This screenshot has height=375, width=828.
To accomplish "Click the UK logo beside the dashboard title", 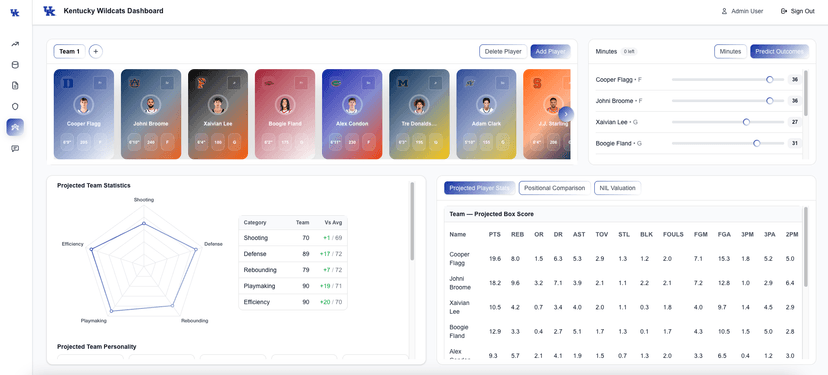I will tap(49, 11).
